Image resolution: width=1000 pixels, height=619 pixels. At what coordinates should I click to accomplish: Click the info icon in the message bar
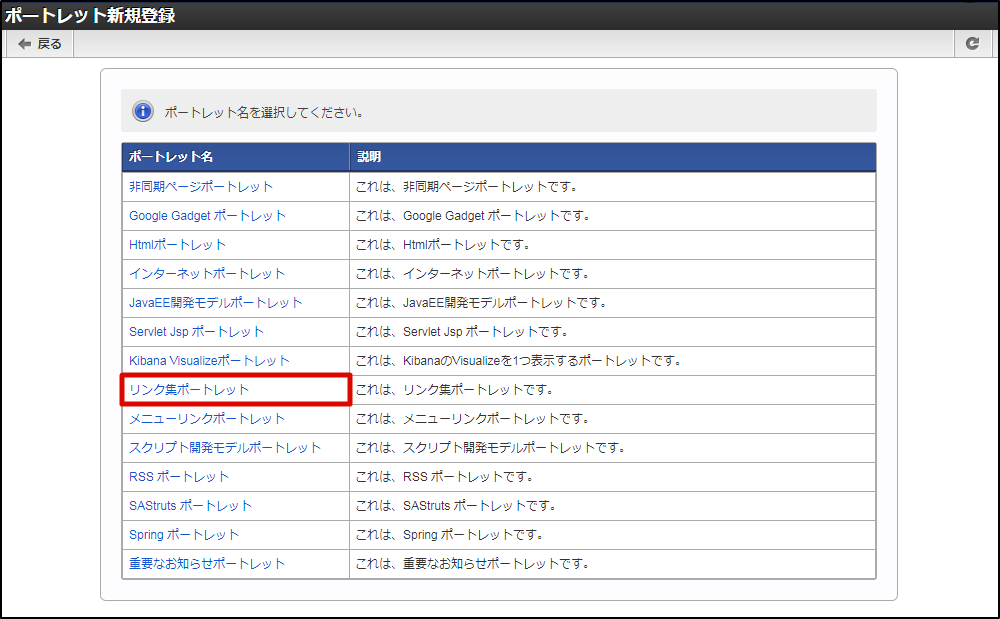(x=142, y=111)
